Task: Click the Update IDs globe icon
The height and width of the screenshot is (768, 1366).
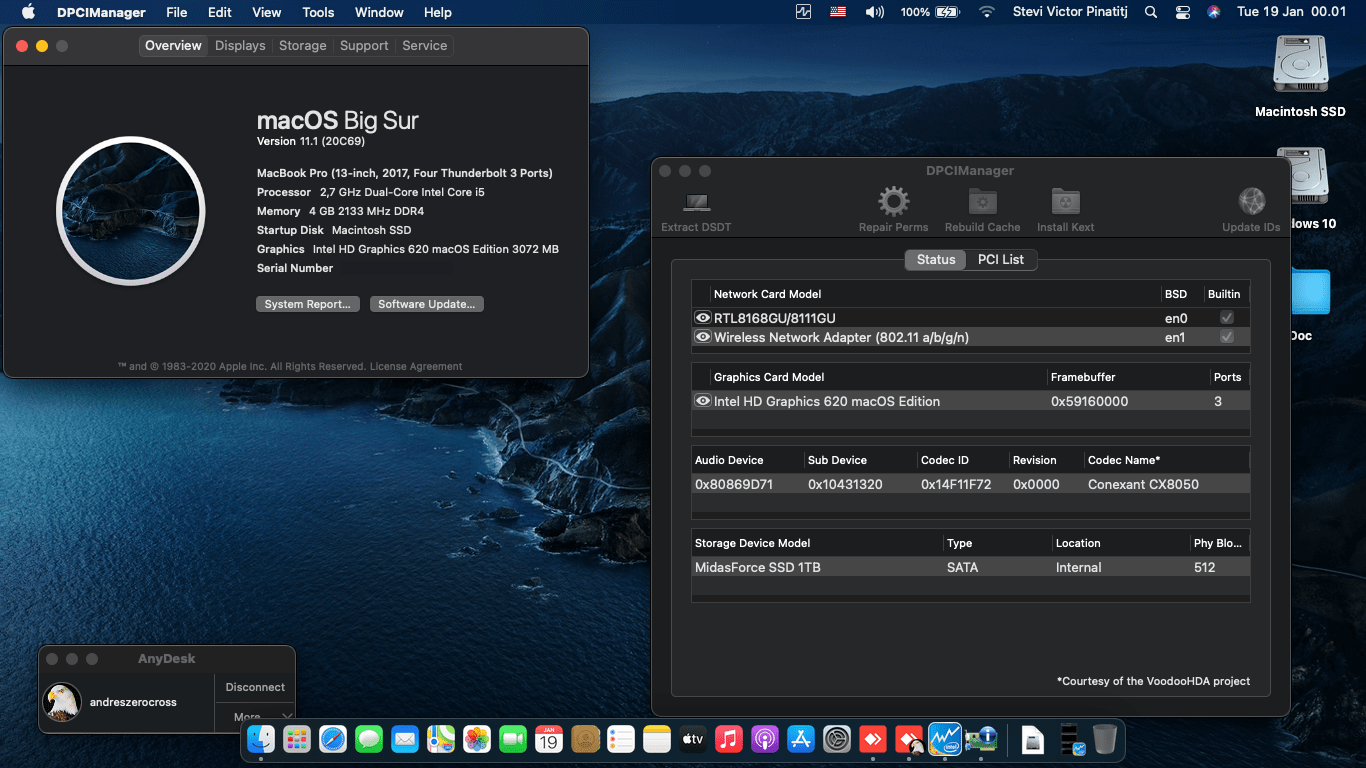Action: point(1252,202)
